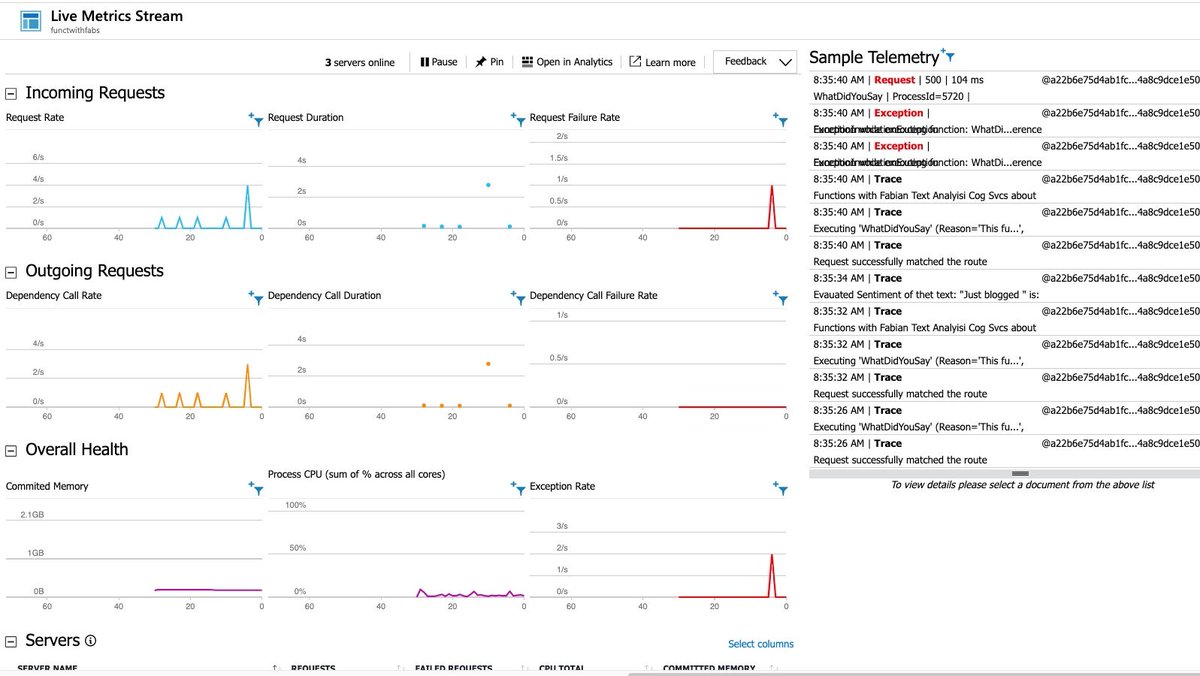
Task: Click the '3 servers online' status text
Action: point(360,62)
